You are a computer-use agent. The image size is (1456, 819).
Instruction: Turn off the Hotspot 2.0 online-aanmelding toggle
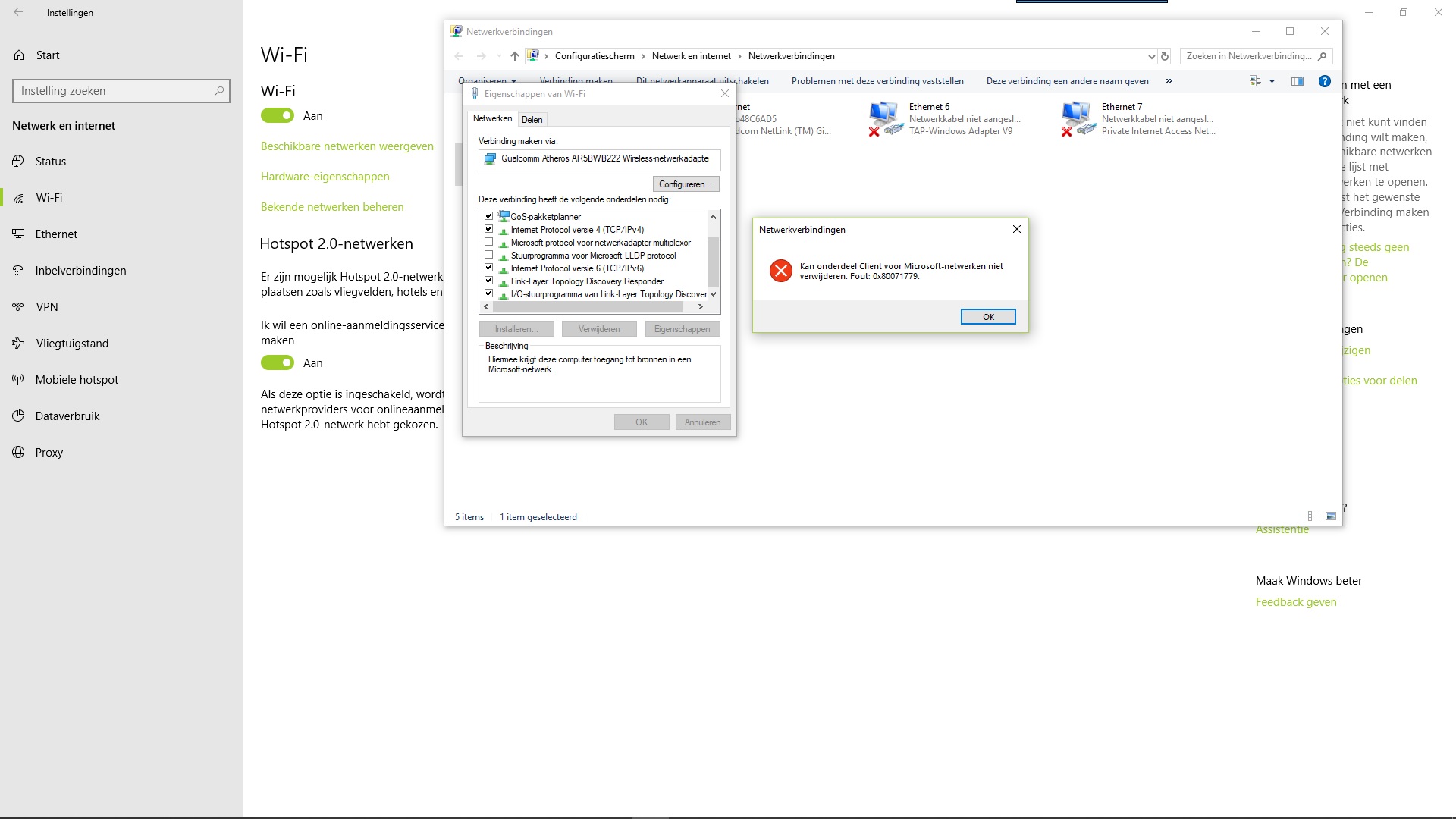(278, 362)
